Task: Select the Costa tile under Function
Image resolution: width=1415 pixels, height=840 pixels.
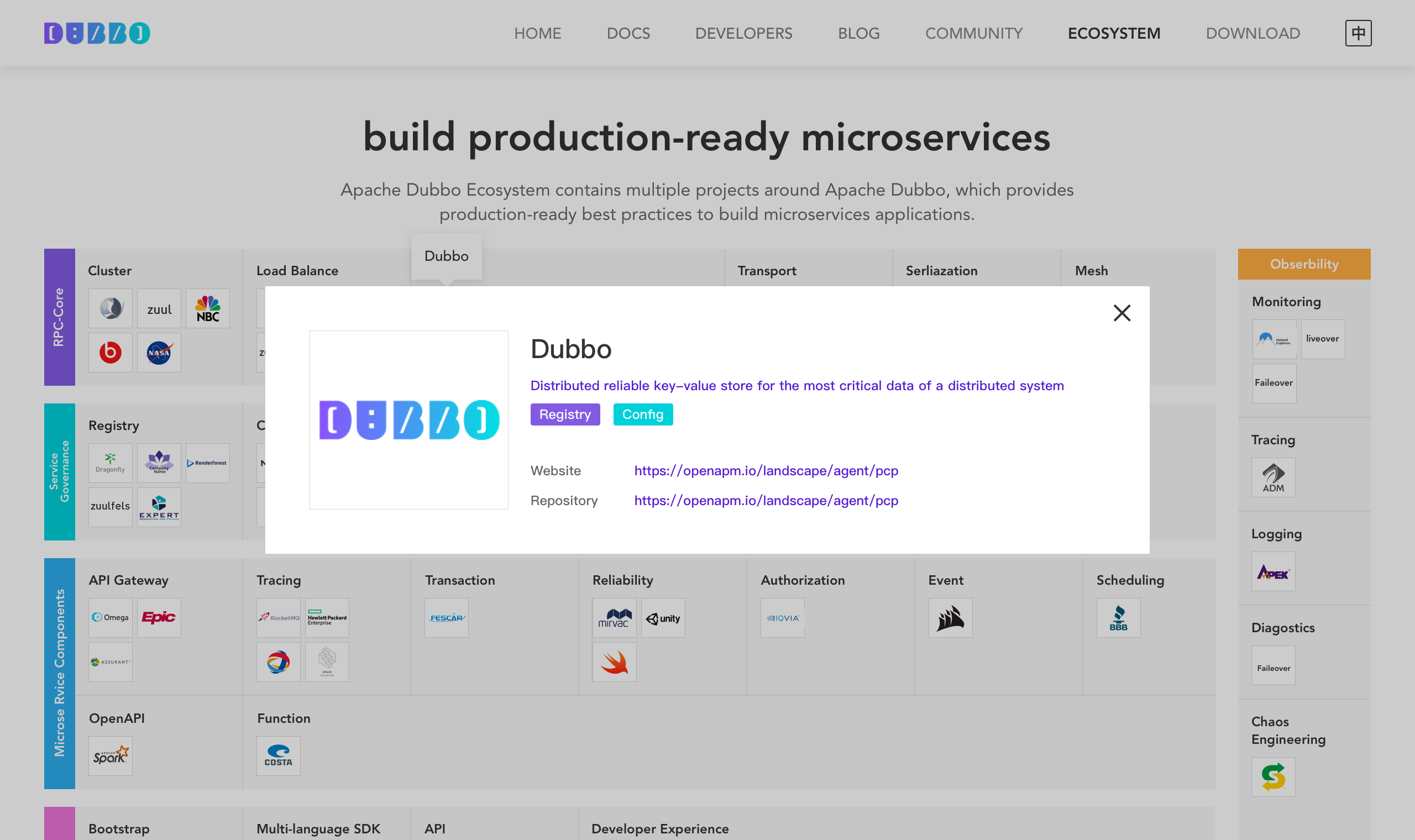Action: [279, 755]
